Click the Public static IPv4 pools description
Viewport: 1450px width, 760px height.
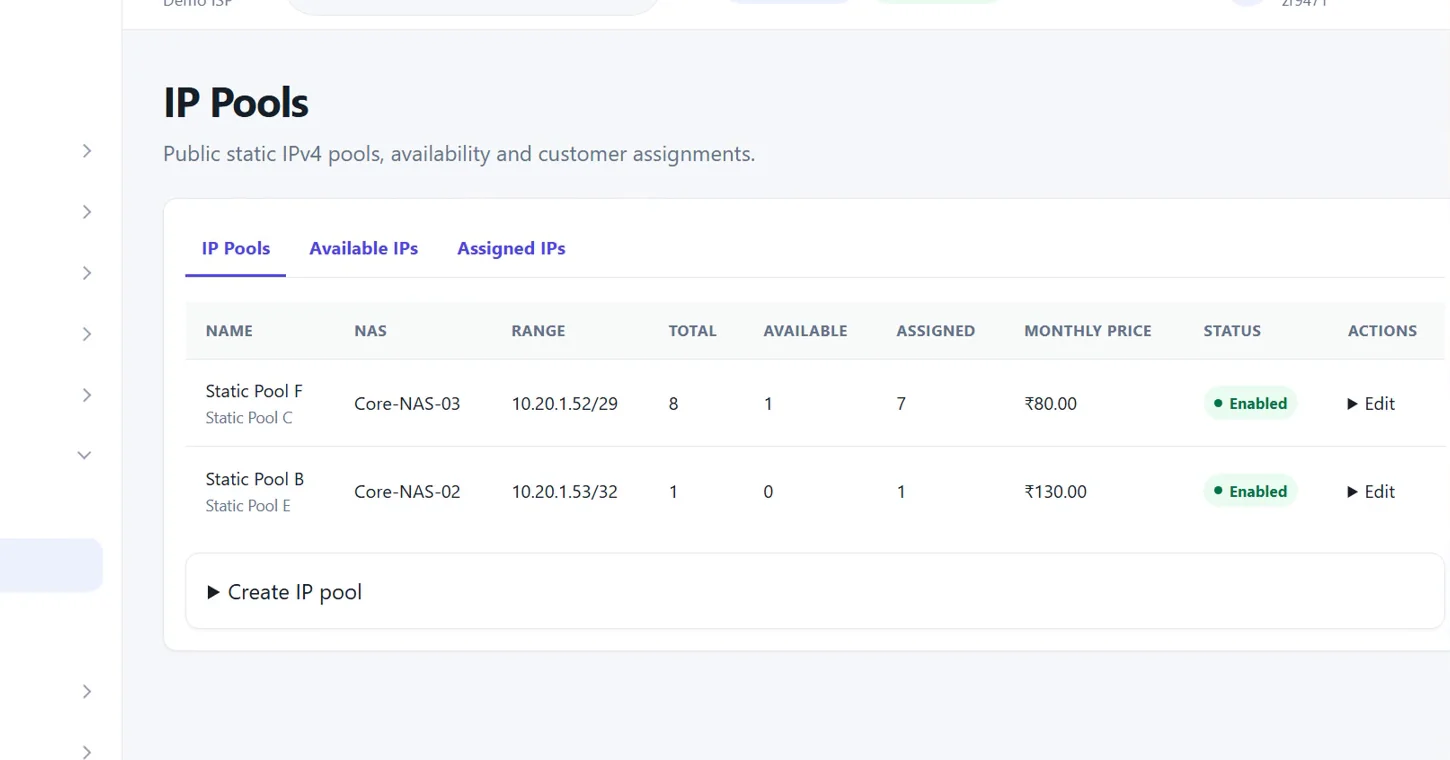pos(459,154)
